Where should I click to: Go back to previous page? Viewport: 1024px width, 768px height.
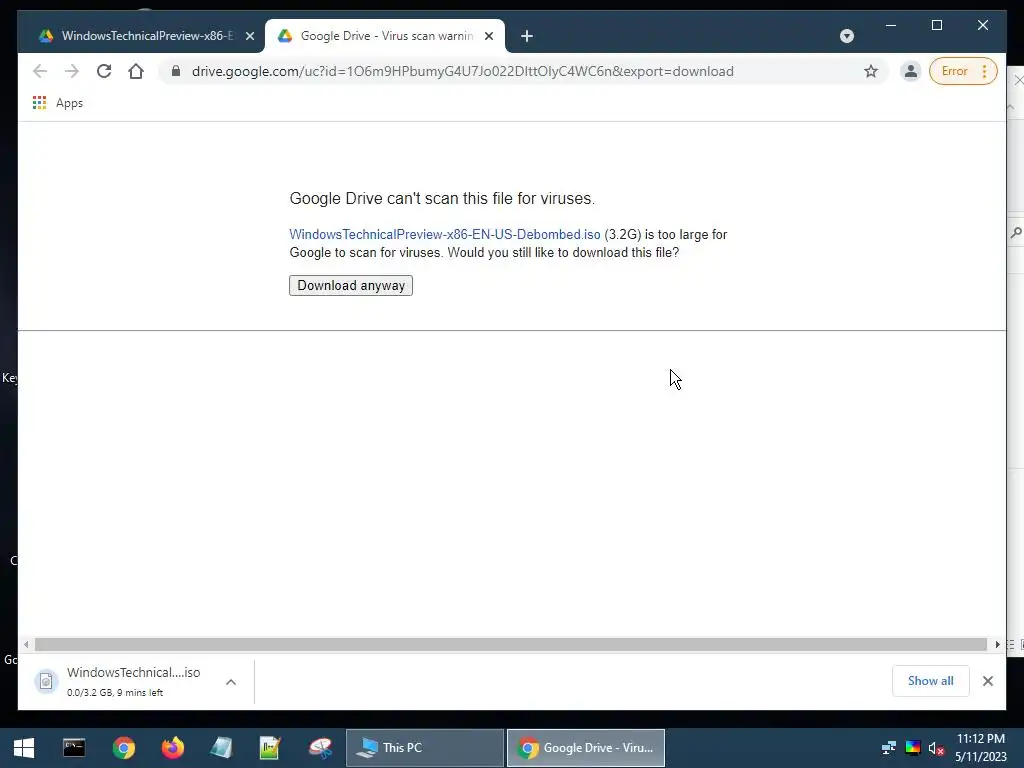40,71
